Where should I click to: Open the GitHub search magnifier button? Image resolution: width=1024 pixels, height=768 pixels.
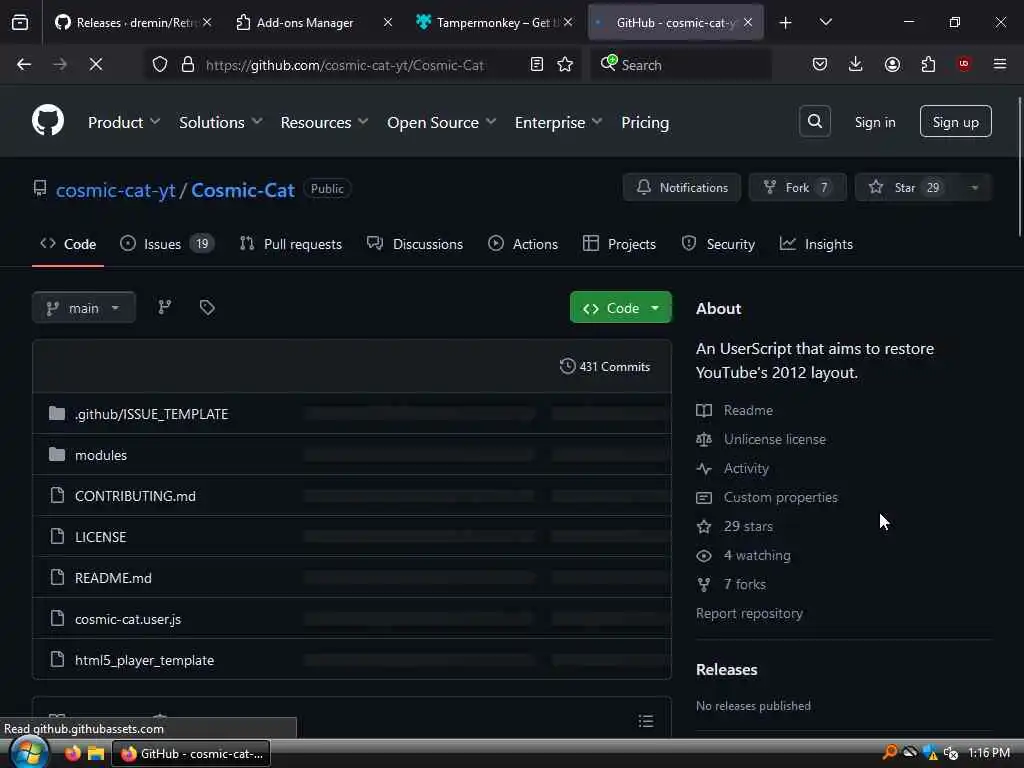pyautogui.click(x=814, y=121)
